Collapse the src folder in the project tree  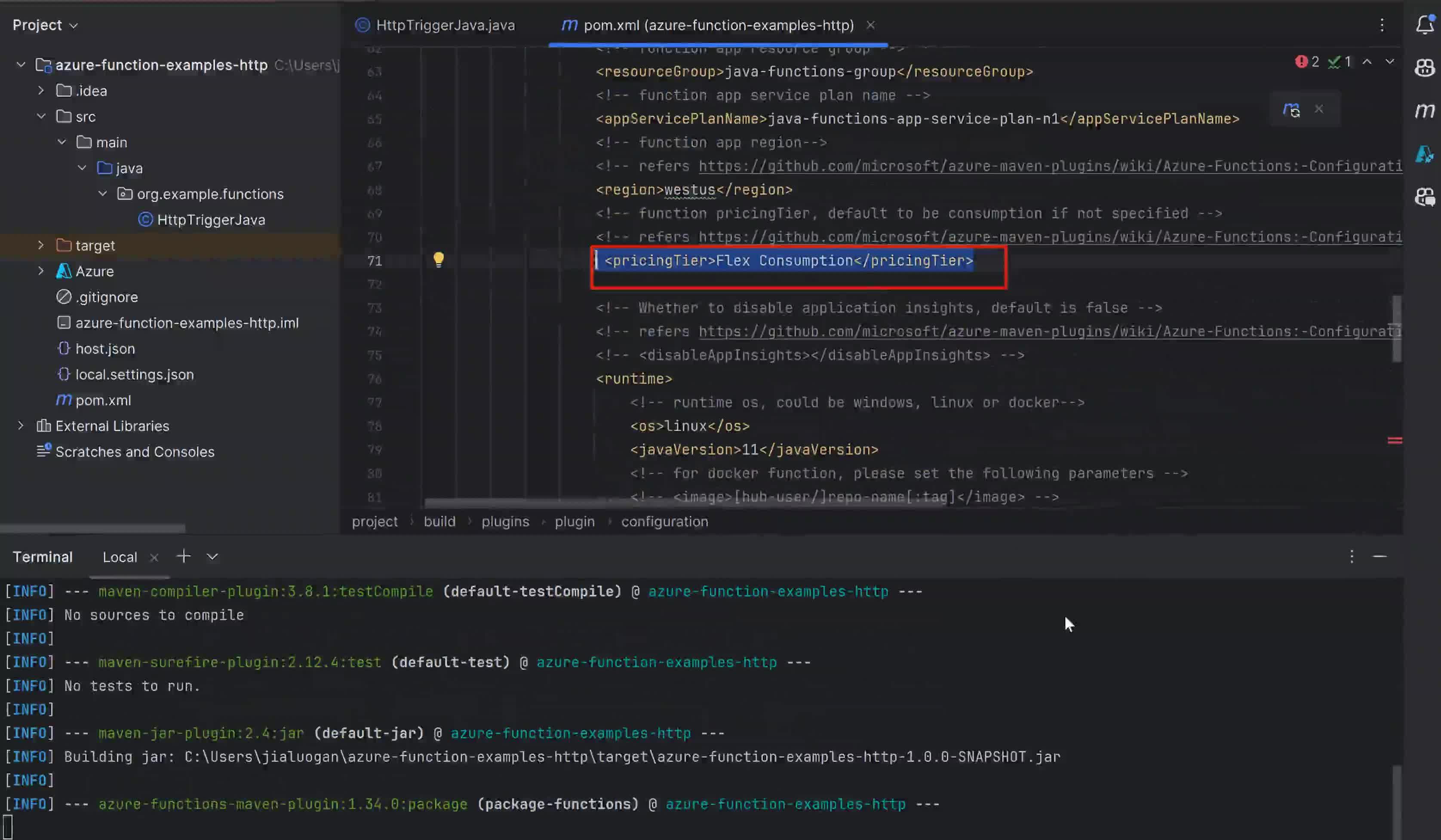(40, 116)
